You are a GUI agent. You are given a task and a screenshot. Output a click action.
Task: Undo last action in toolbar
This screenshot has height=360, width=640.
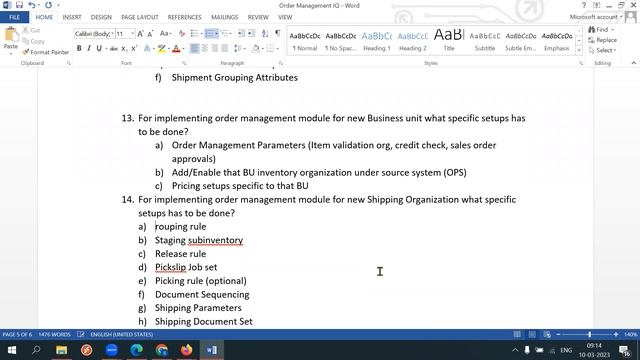32,5
